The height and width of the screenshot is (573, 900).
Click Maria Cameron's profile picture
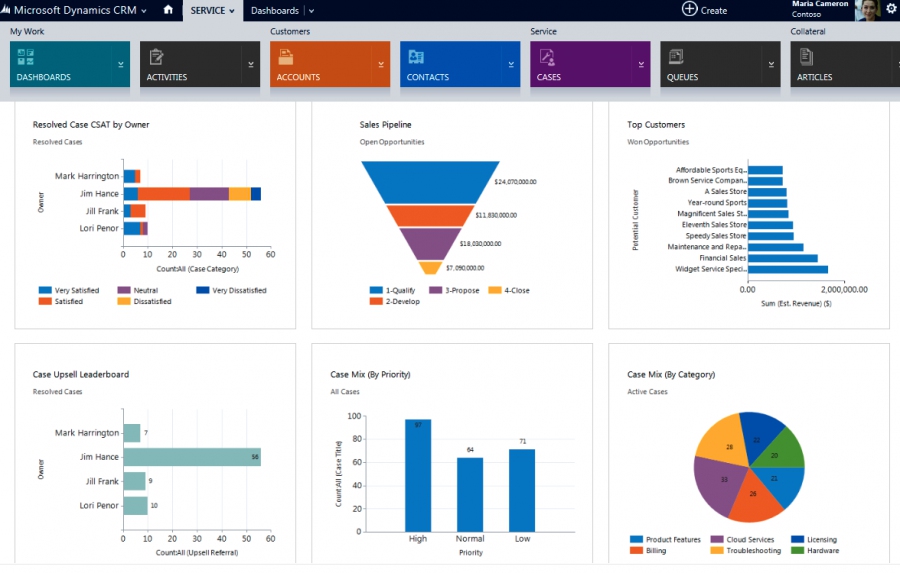(x=868, y=9)
